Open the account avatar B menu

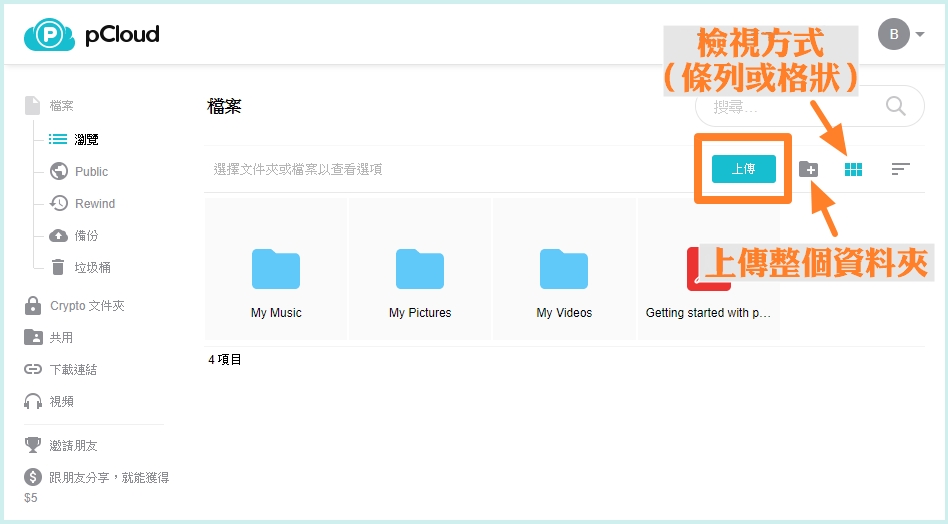coord(894,34)
